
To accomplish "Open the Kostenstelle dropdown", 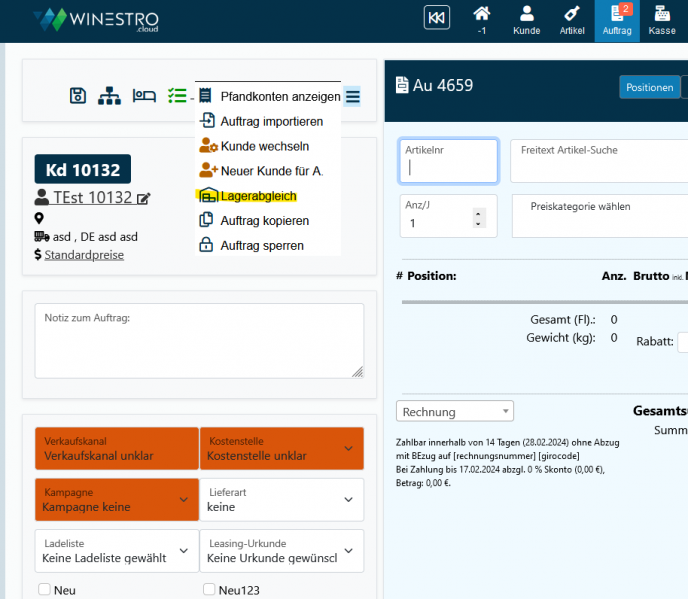I will click(x=281, y=448).
